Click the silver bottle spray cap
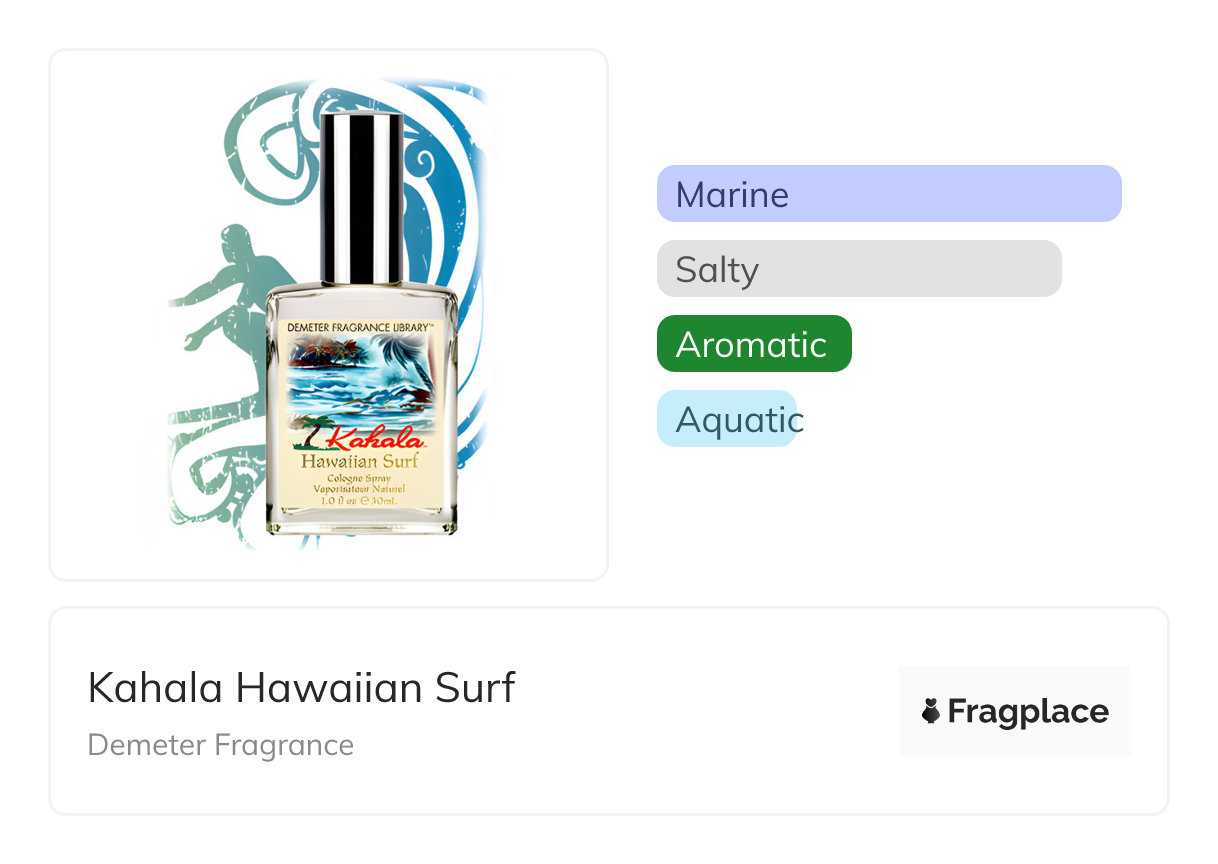This screenshot has height=864, width=1218. [x=361, y=198]
